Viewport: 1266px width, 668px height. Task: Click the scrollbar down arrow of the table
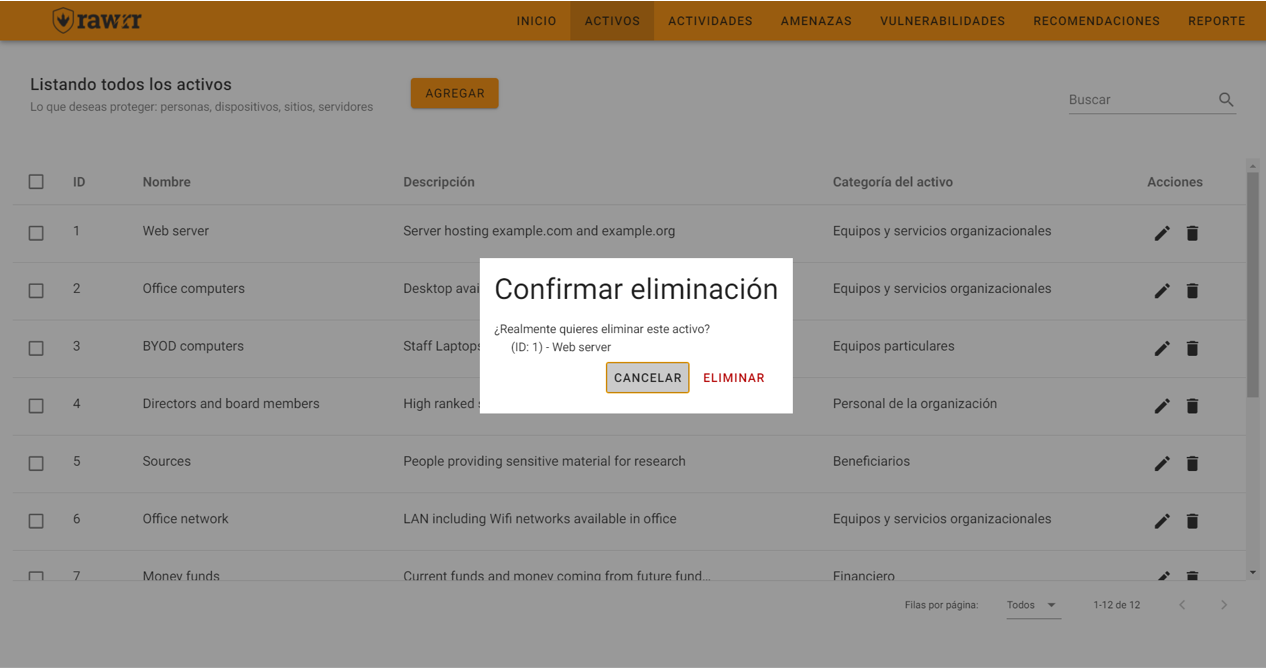click(x=1253, y=573)
